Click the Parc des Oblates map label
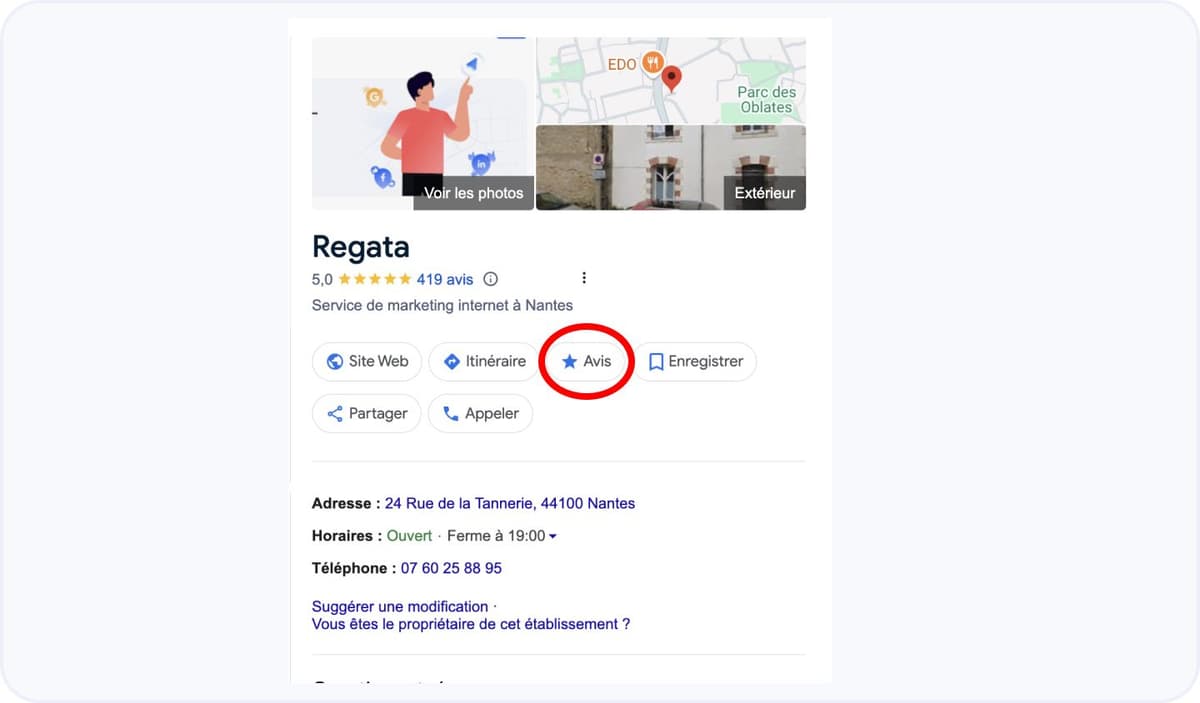The height and width of the screenshot is (703, 1200). pos(766,99)
